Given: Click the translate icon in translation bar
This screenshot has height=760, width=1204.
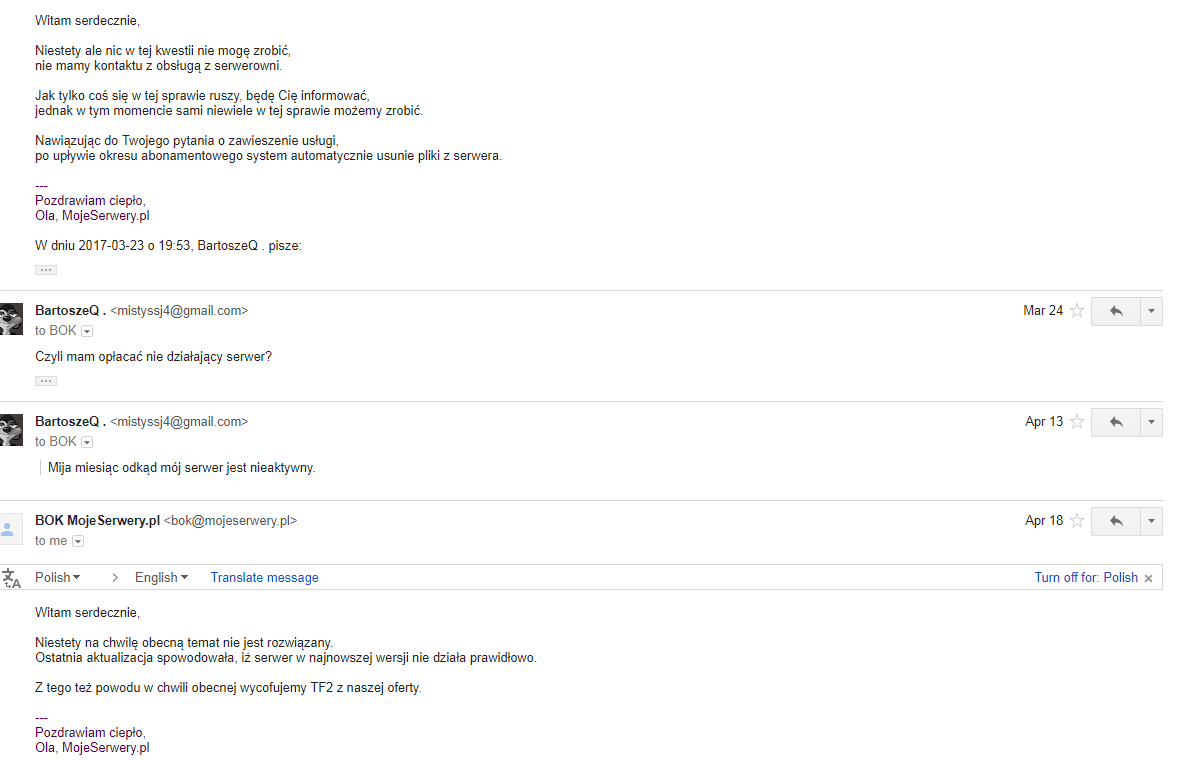Looking at the screenshot, I should [12, 577].
